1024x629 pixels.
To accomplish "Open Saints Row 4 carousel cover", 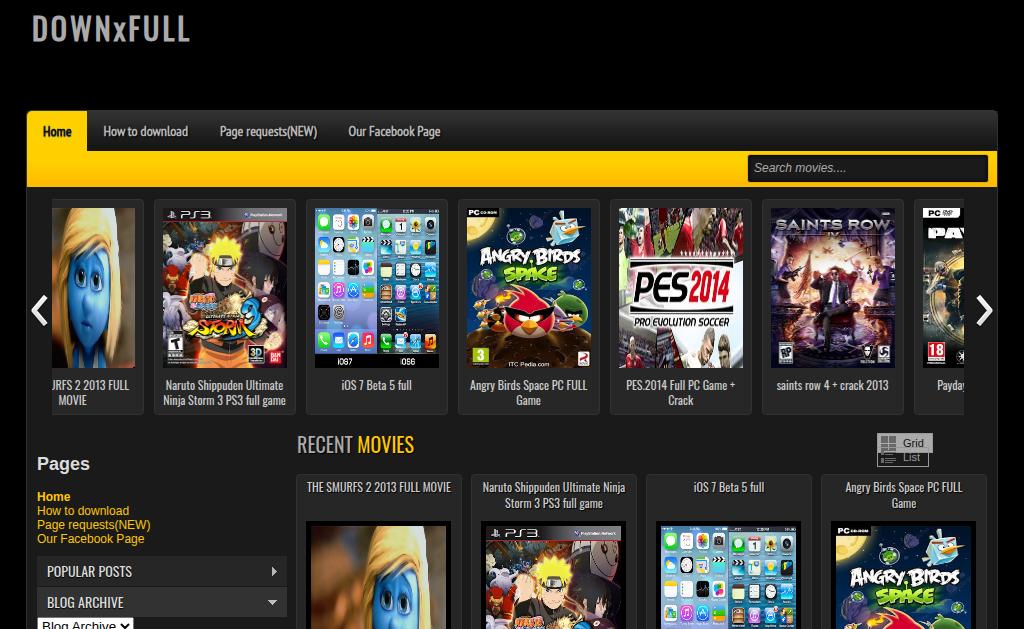I will (x=833, y=288).
